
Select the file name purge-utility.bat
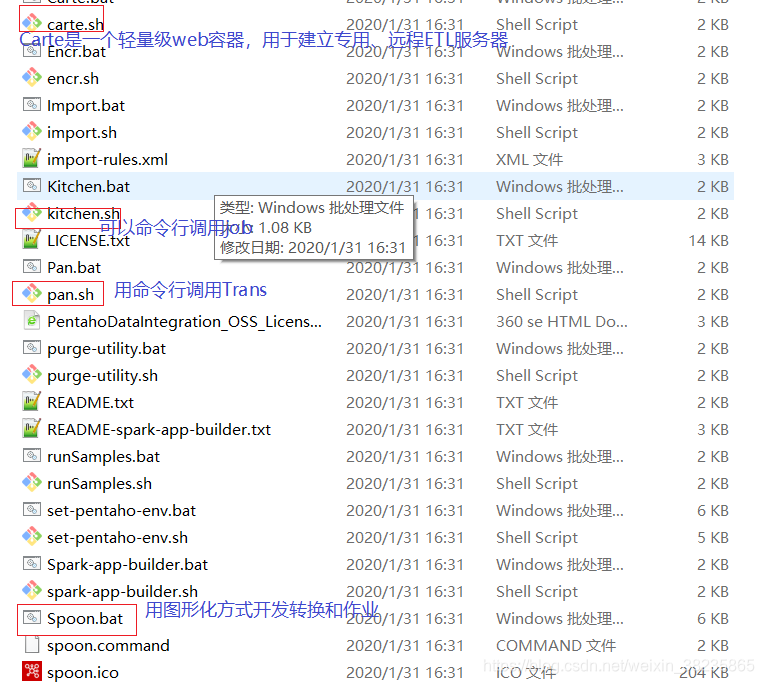[106, 349]
